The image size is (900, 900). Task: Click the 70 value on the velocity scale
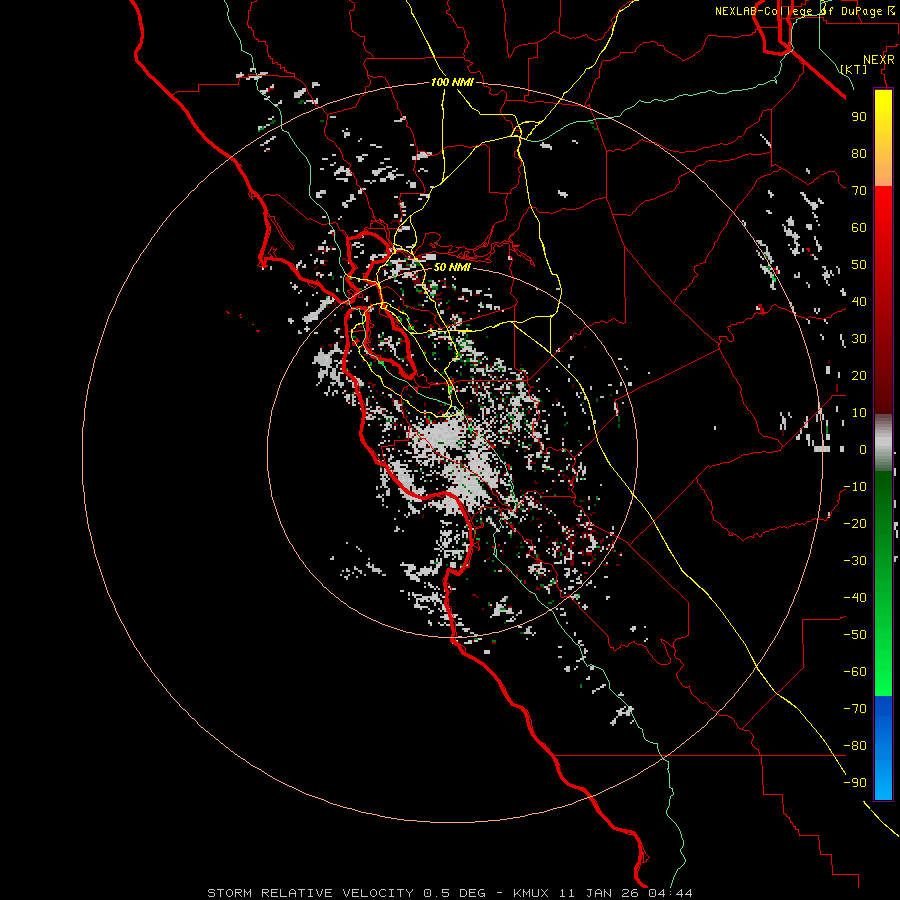859,191
